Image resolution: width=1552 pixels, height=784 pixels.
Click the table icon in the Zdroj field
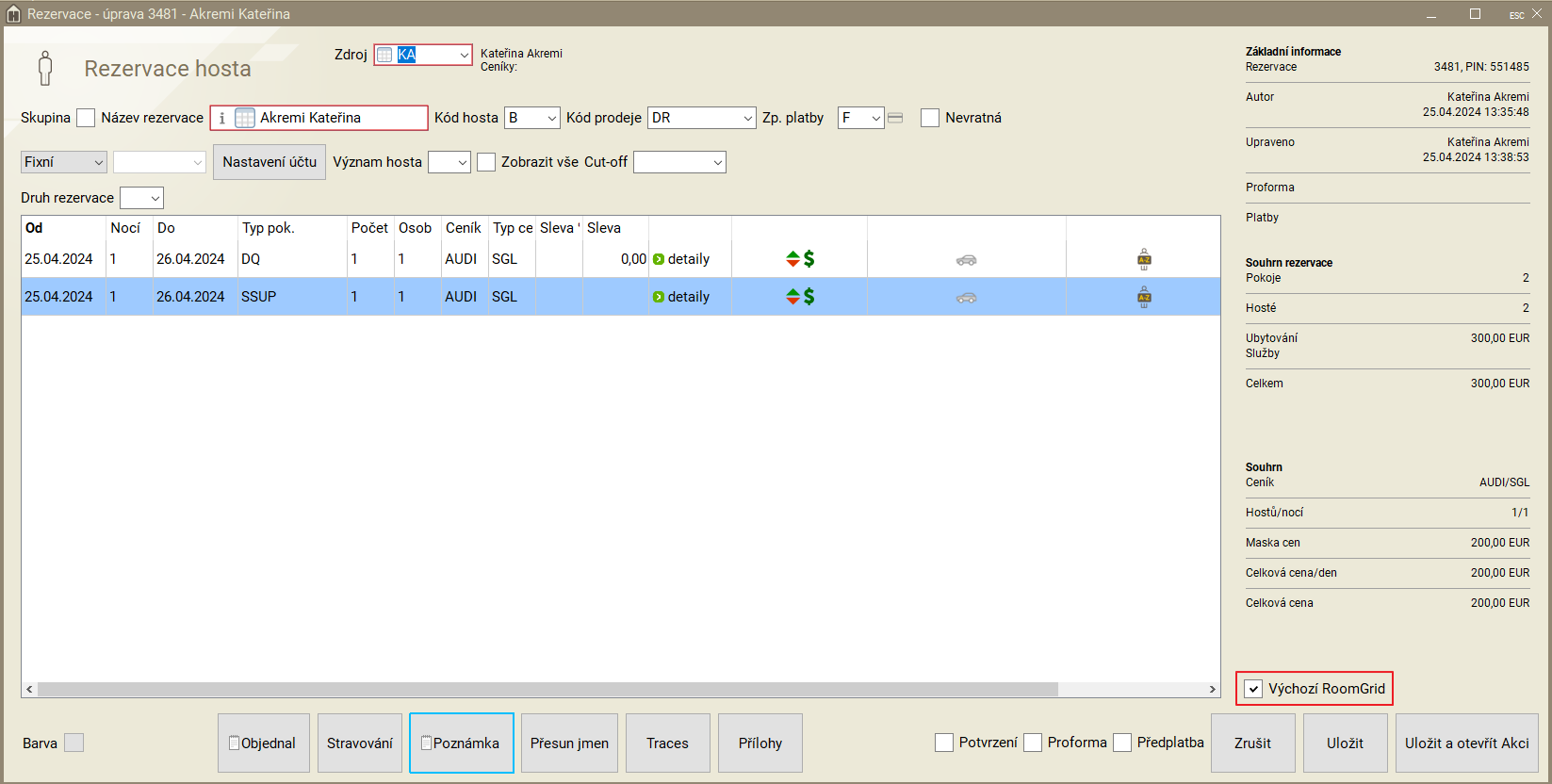(384, 55)
